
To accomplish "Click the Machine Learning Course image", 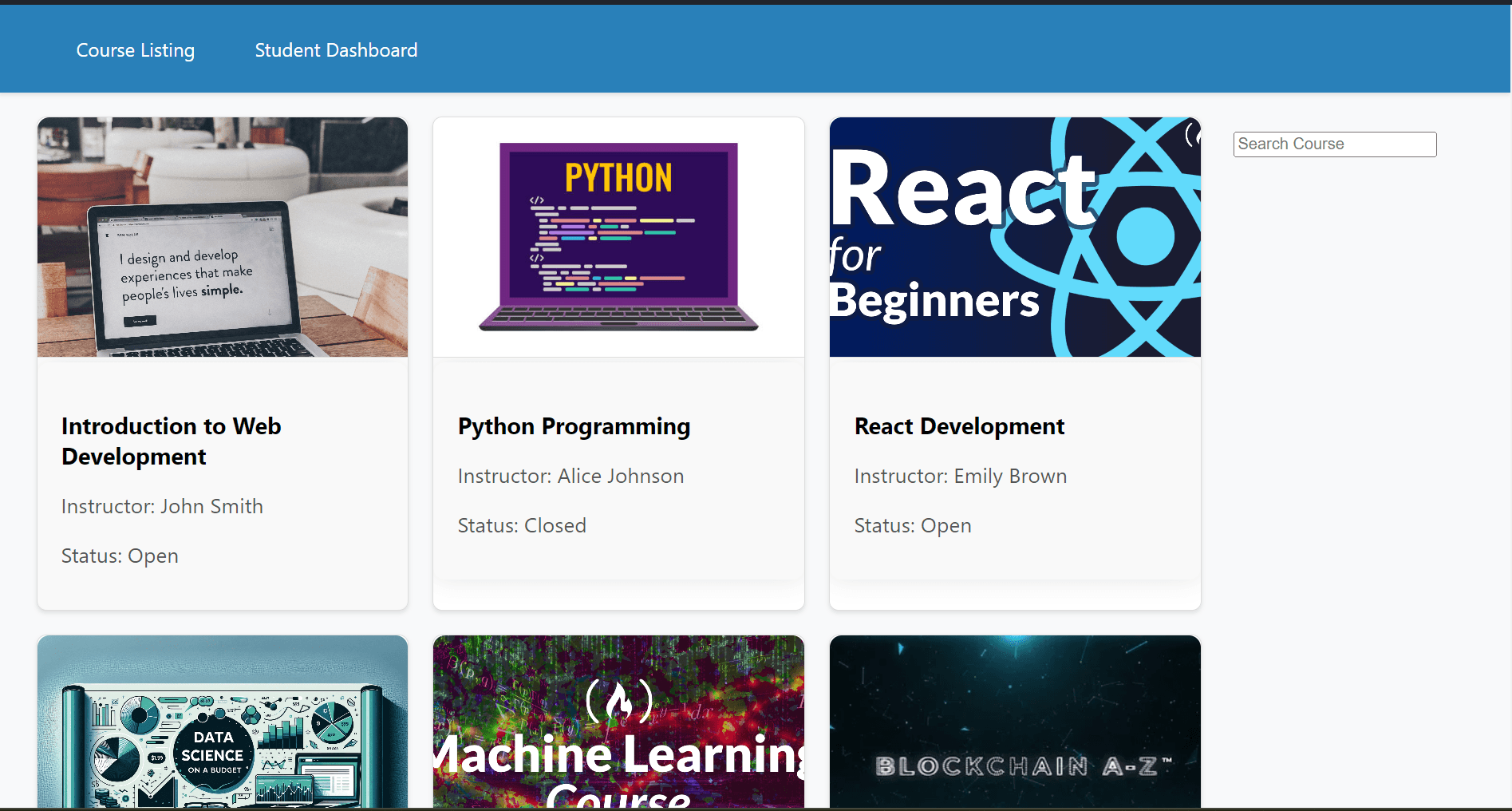I will tap(618, 722).
